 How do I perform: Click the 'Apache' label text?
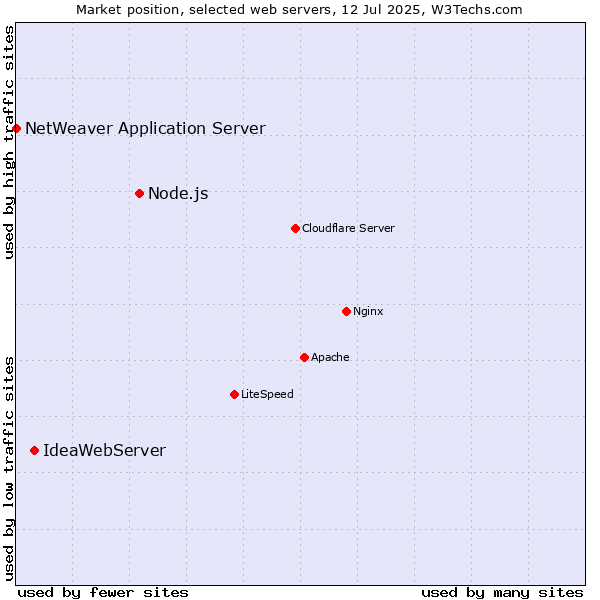[x=330, y=357]
